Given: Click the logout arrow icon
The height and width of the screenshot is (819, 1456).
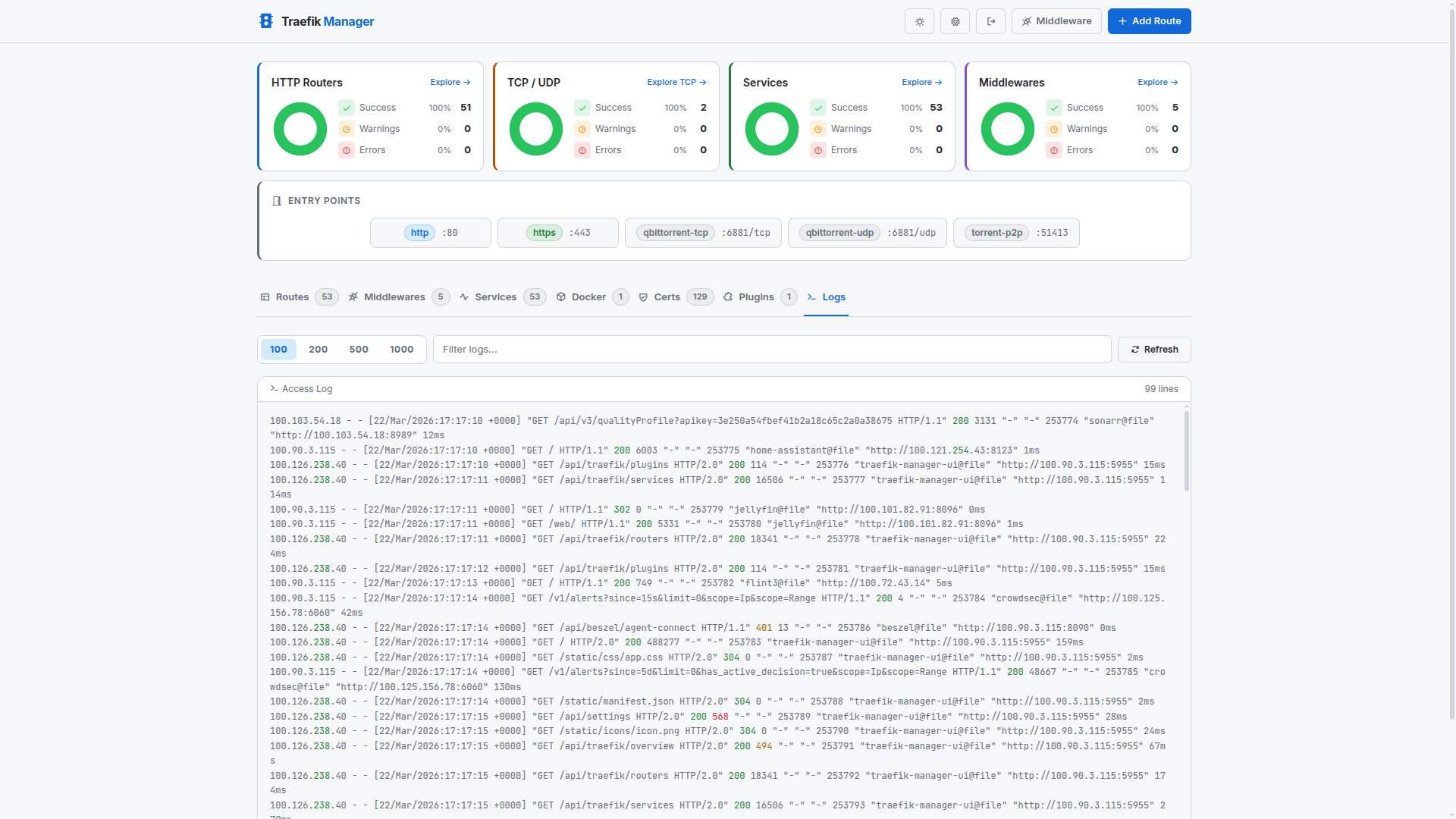Looking at the screenshot, I should [x=990, y=21].
